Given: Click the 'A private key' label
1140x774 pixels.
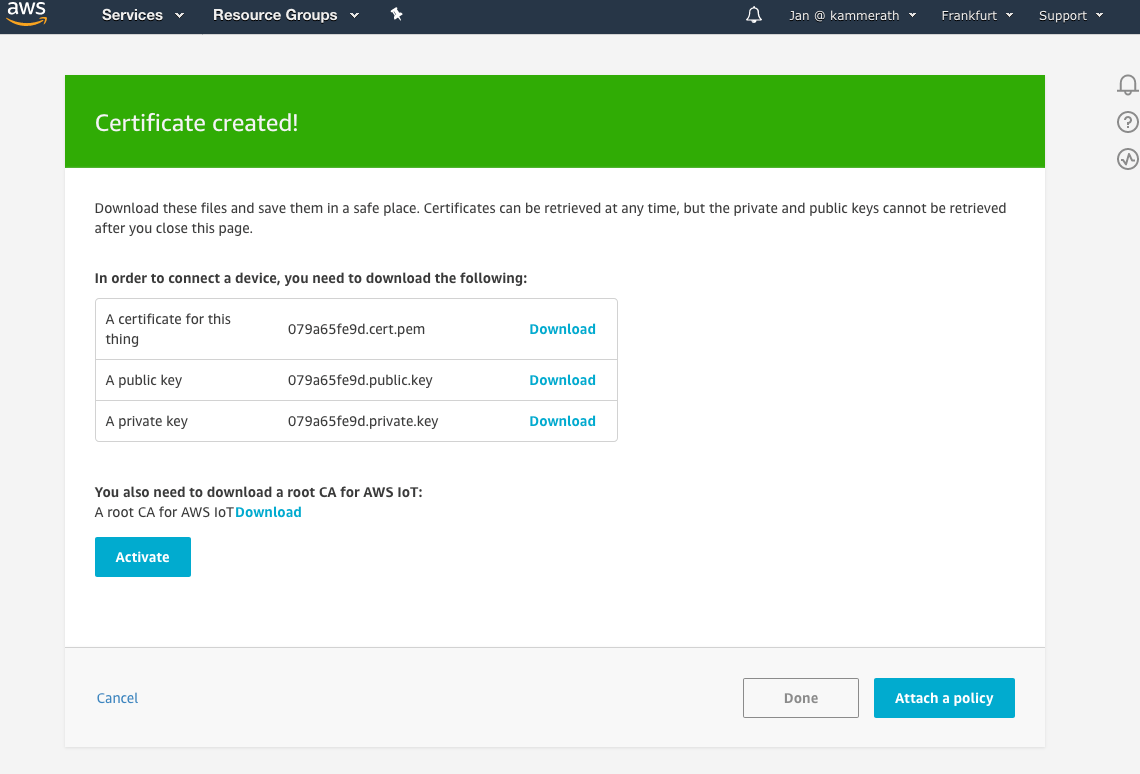Looking at the screenshot, I should [x=147, y=421].
